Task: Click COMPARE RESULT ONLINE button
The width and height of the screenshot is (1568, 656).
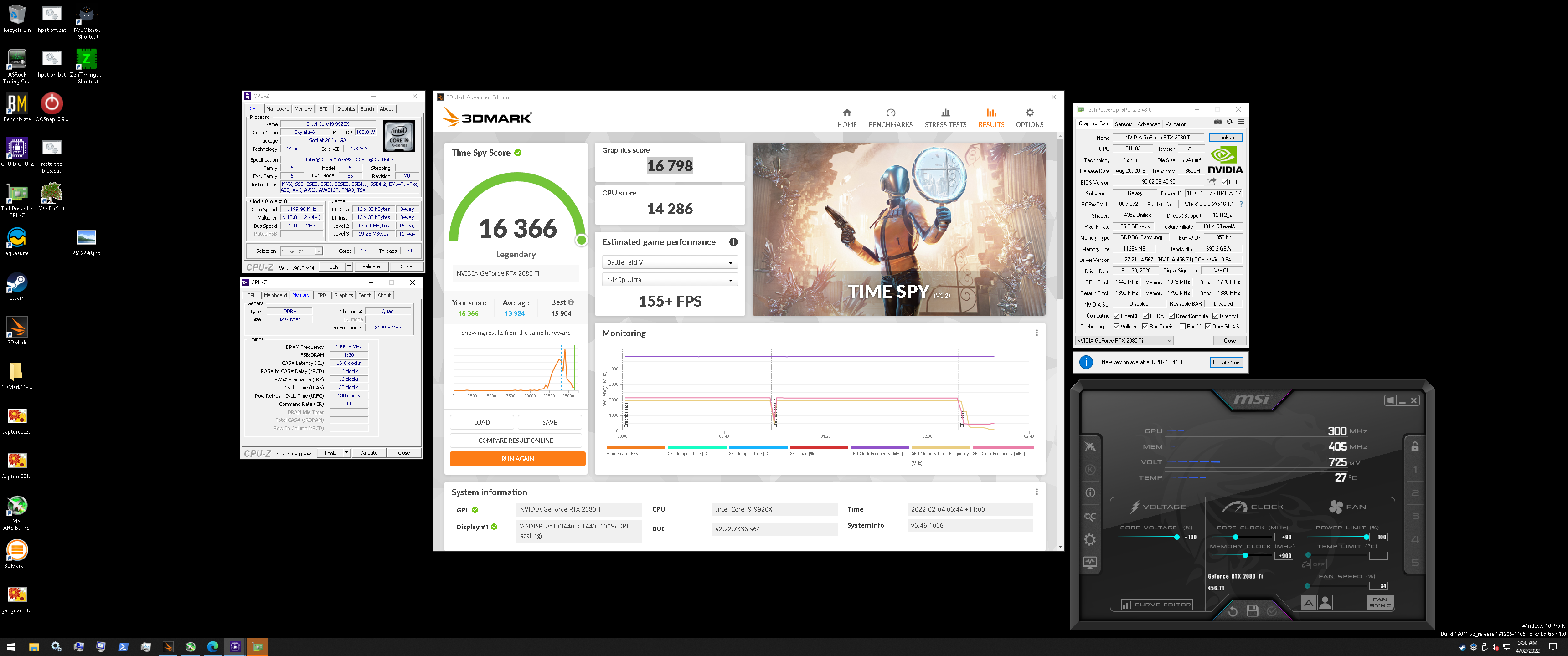Action: (x=516, y=441)
